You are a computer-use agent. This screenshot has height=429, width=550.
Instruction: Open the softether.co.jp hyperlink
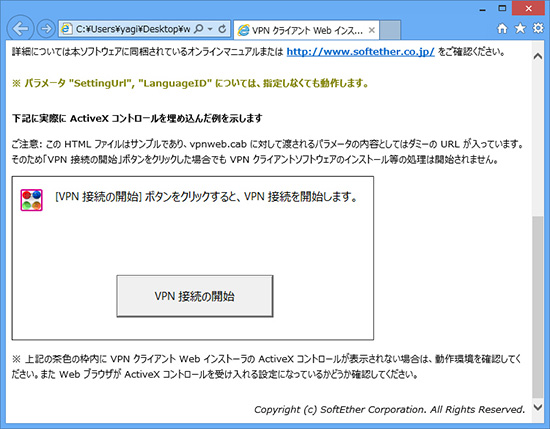click(361, 52)
